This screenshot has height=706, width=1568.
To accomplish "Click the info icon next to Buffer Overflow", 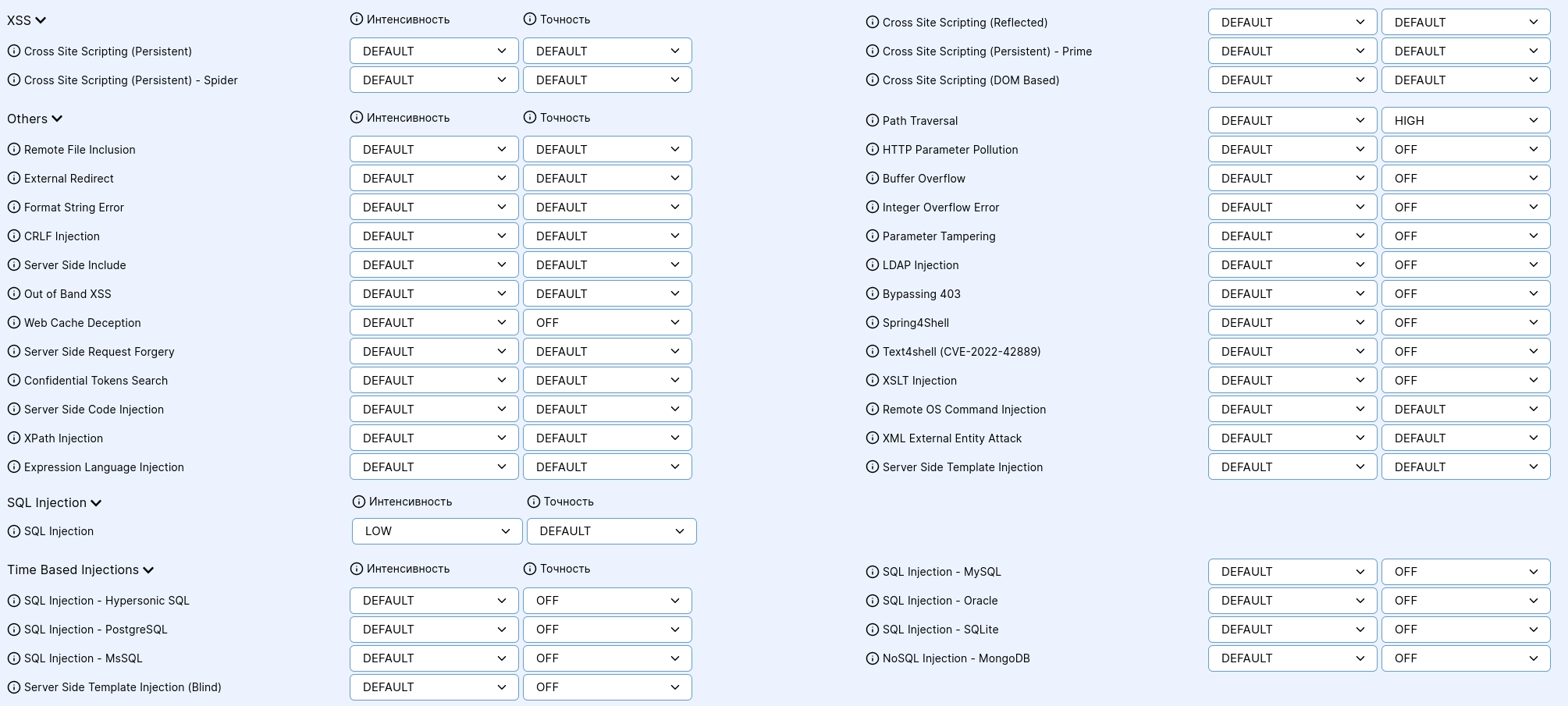I will click(x=873, y=178).
